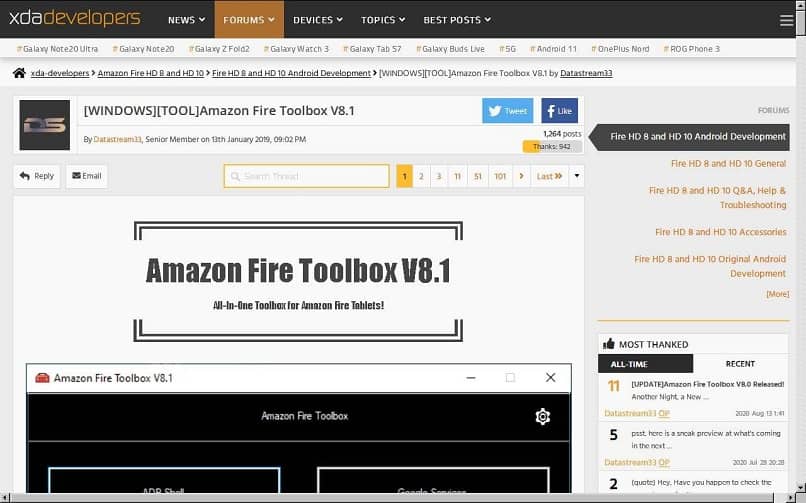
Task: Expand the Best Posts menu
Action: pyautogui.click(x=457, y=20)
